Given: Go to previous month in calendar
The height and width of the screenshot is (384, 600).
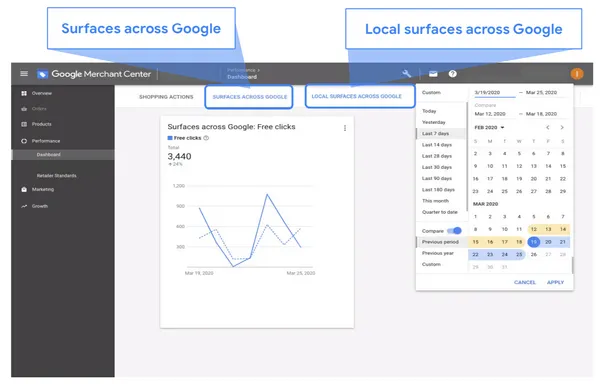Looking at the screenshot, I should (x=548, y=127).
